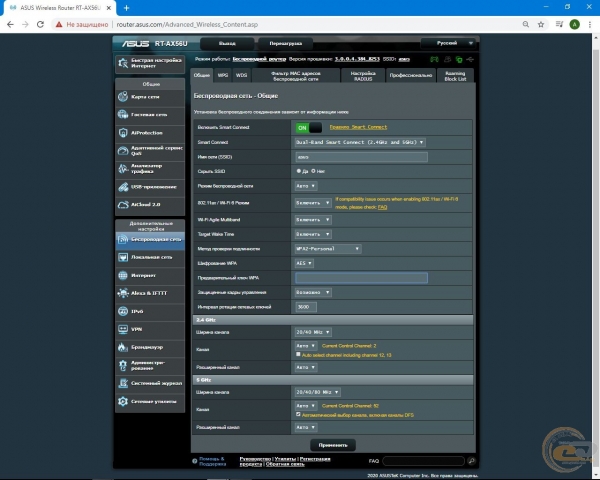Screen dimensions: 600x480
Task: Open the WPA2-Personal authentication dropdown
Action: pyautogui.click(x=328, y=249)
